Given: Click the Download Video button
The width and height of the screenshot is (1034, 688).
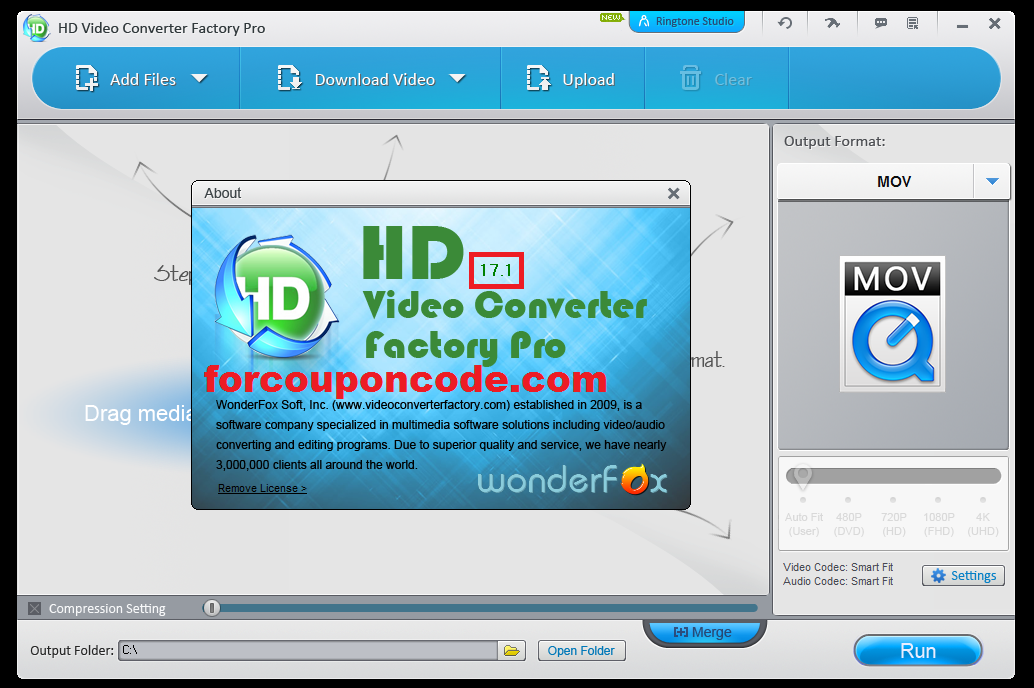Looking at the screenshot, I should tap(356, 79).
